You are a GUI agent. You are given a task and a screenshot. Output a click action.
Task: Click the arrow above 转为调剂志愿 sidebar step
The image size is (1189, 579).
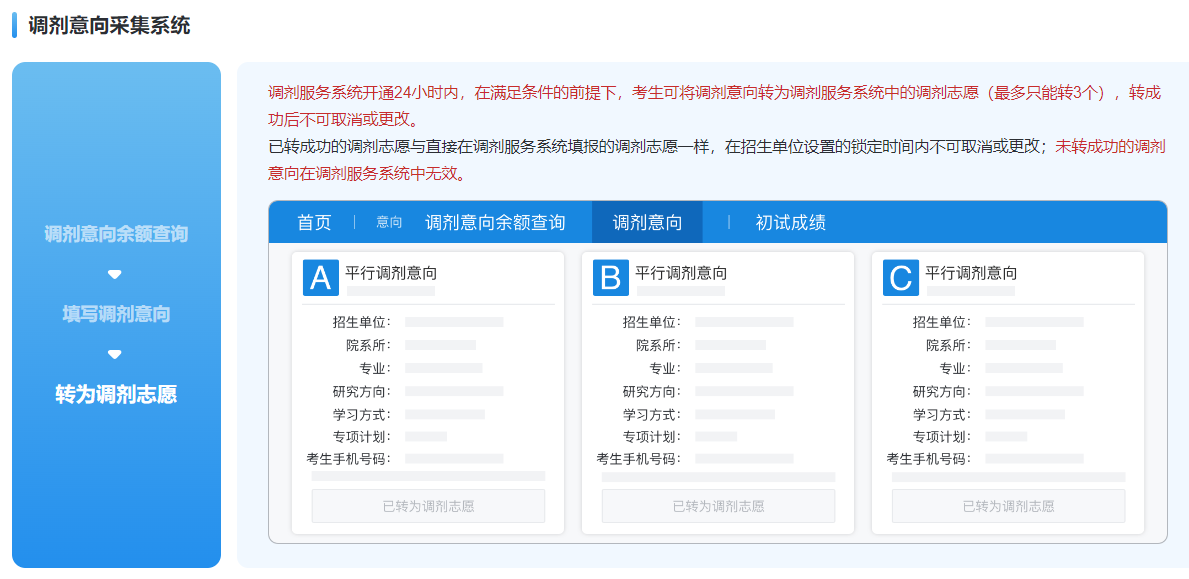coord(115,355)
